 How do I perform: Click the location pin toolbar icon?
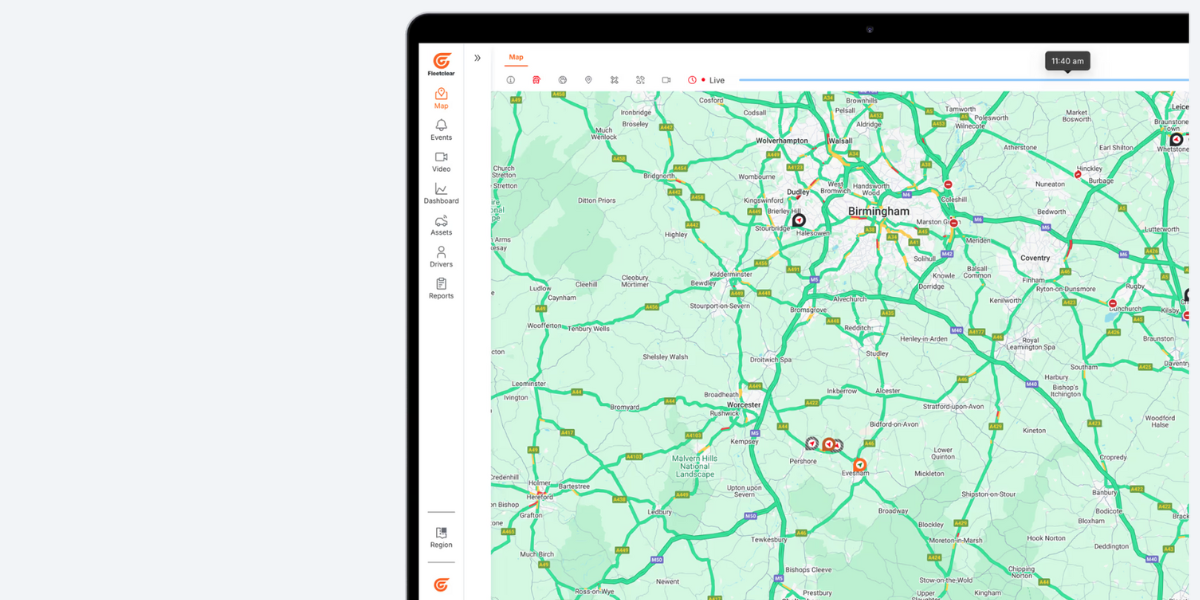(x=588, y=80)
